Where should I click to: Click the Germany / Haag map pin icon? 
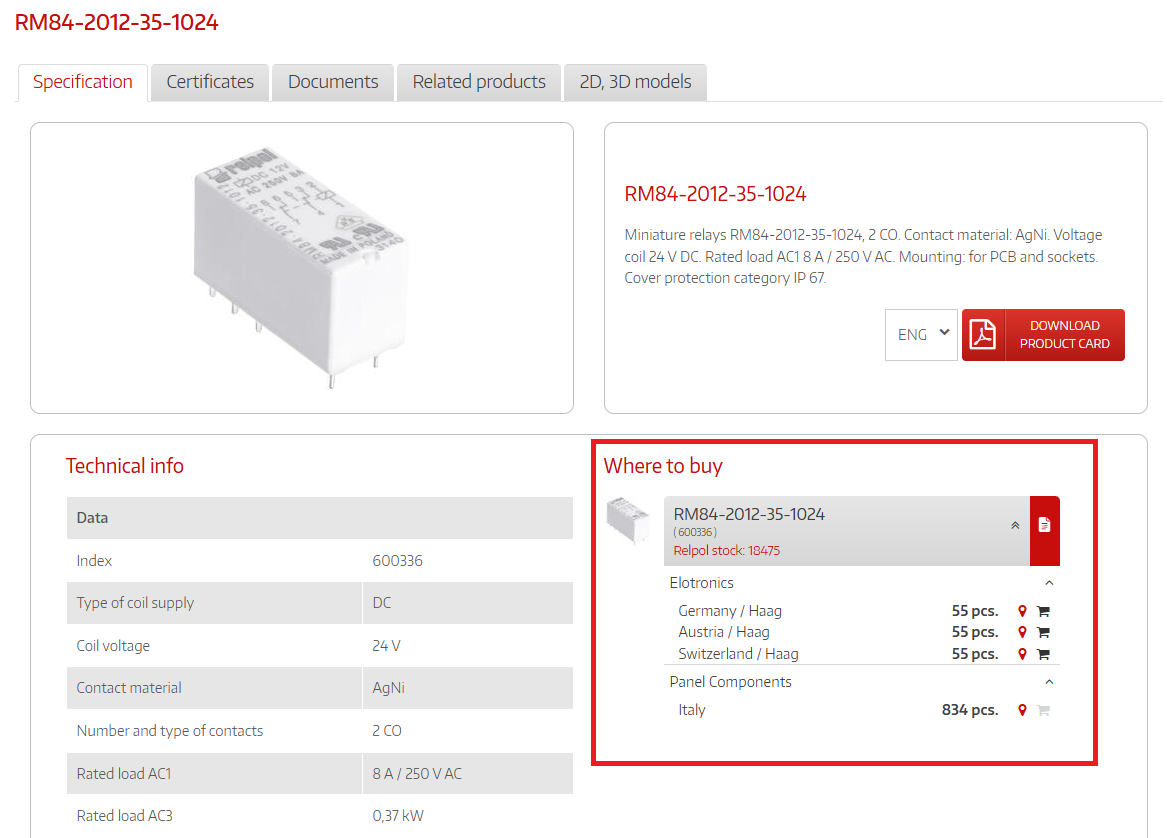click(x=1022, y=611)
